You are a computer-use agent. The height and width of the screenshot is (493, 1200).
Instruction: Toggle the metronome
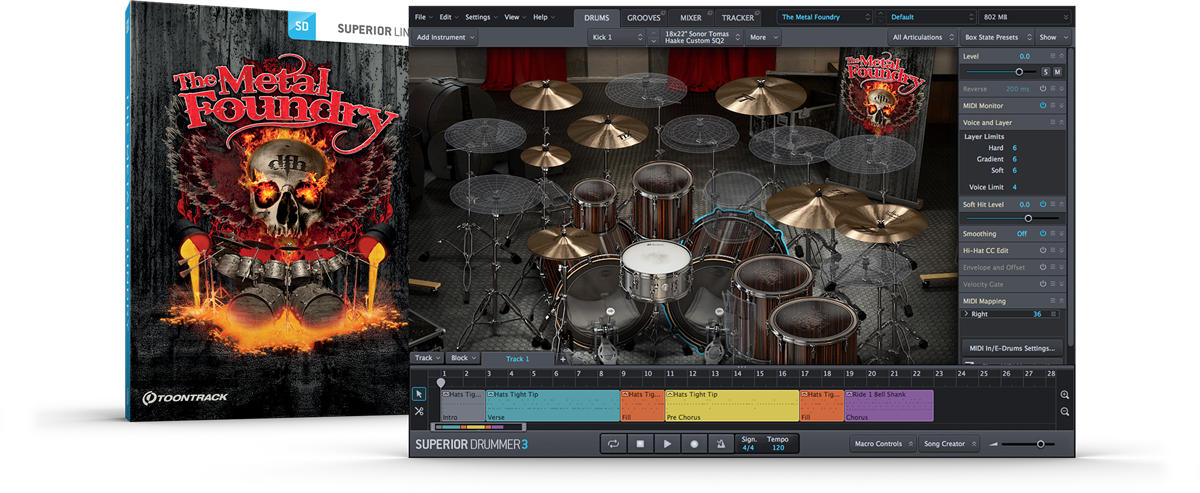pyautogui.click(x=720, y=444)
